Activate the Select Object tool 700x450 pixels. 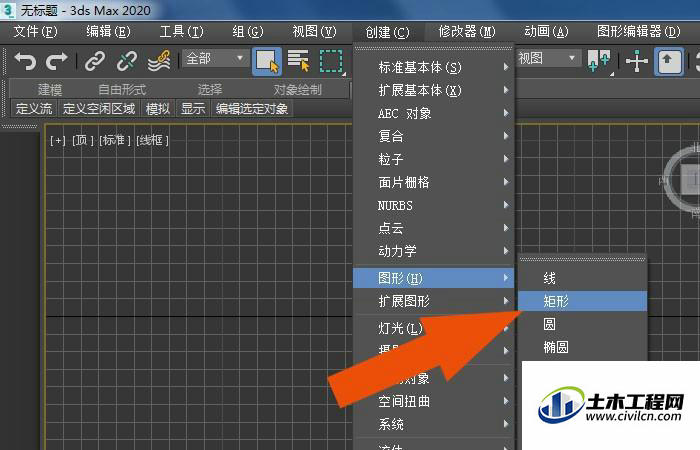click(x=267, y=61)
